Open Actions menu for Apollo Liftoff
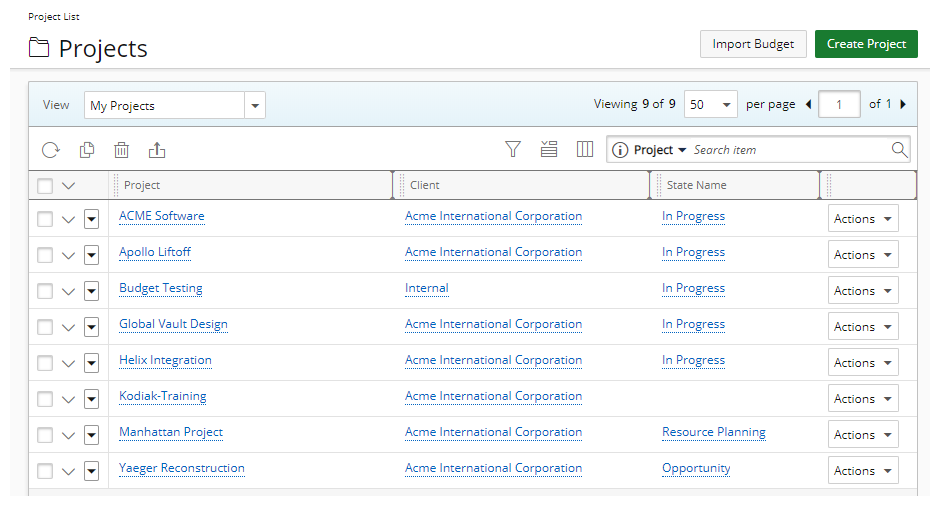Image resolution: width=940 pixels, height=506 pixels. pos(863,255)
